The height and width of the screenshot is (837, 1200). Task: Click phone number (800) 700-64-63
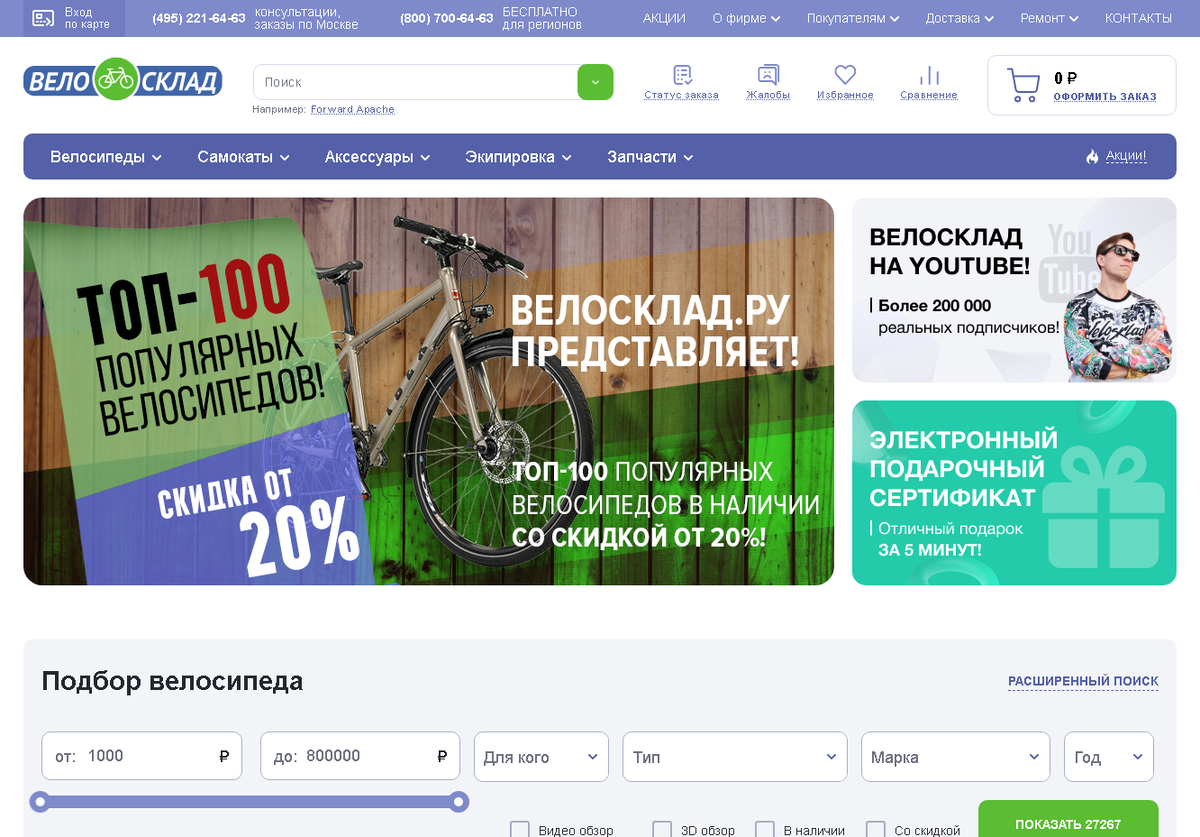[x=446, y=18]
